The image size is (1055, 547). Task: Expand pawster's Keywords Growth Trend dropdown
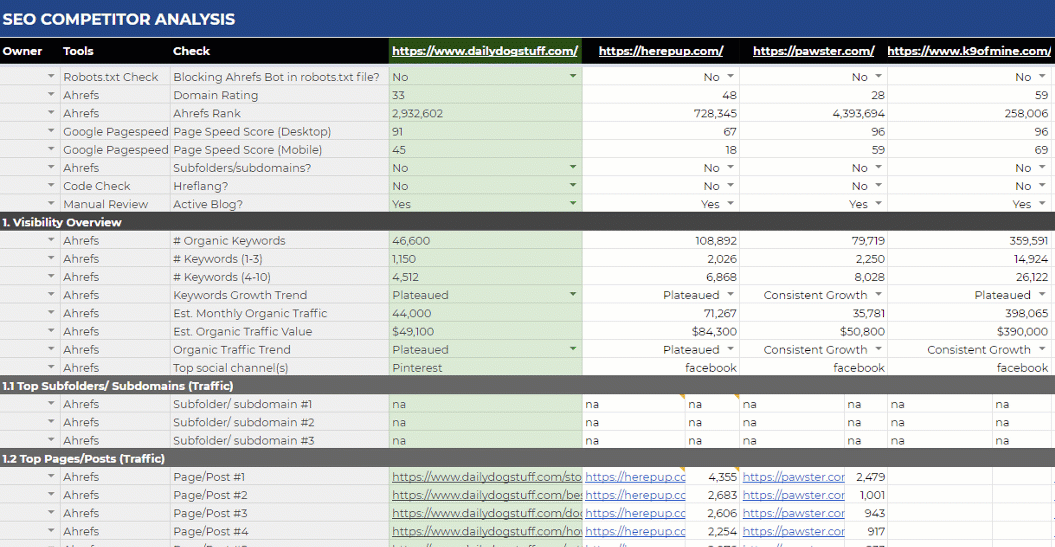click(x=878, y=295)
